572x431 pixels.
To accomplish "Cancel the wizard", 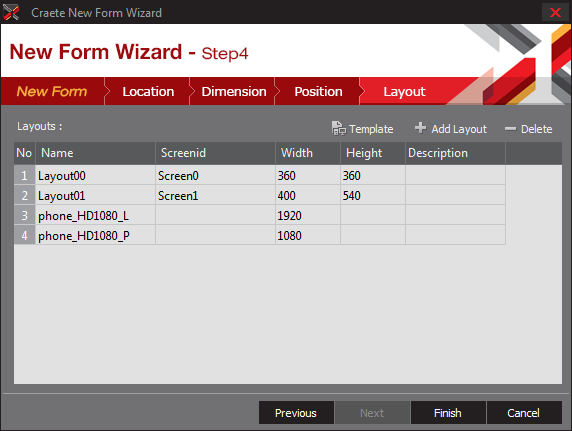I will (x=523, y=413).
